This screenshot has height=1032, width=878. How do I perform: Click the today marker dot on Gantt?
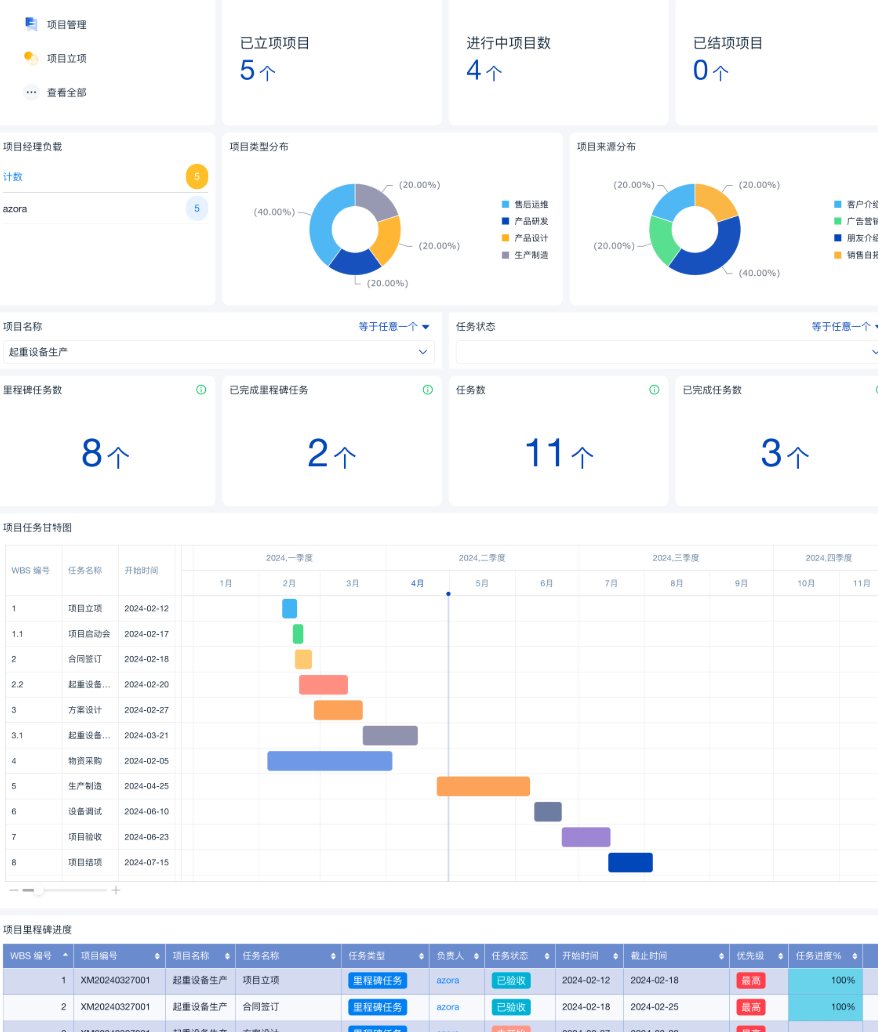pos(448,594)
